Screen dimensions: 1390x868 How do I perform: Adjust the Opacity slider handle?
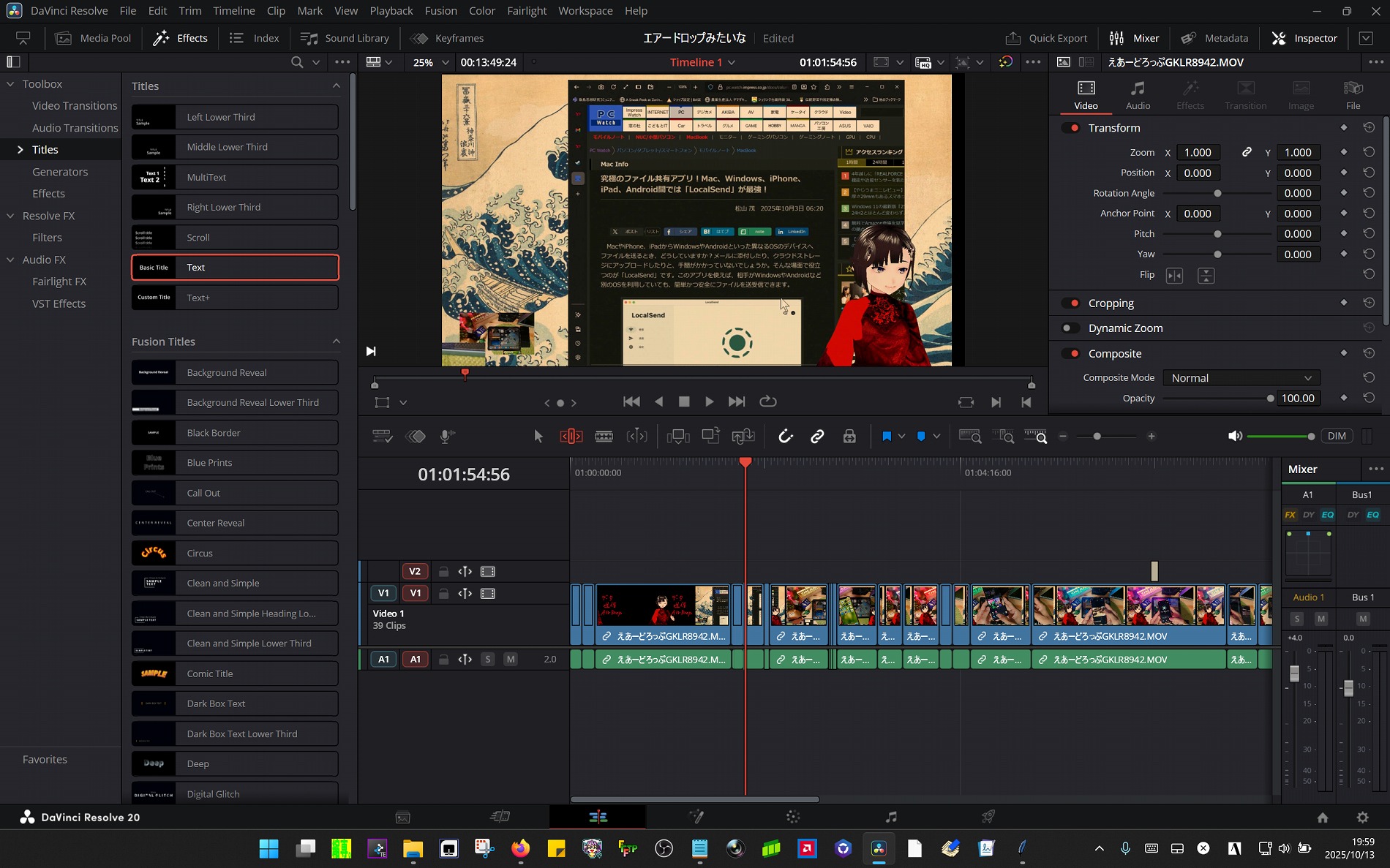coord(1270,399)
